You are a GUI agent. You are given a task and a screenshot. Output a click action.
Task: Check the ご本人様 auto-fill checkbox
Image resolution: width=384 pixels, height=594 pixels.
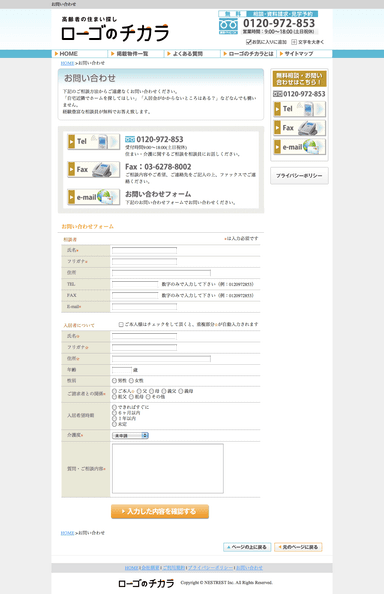pyautogui.click(x=121, y=325)
